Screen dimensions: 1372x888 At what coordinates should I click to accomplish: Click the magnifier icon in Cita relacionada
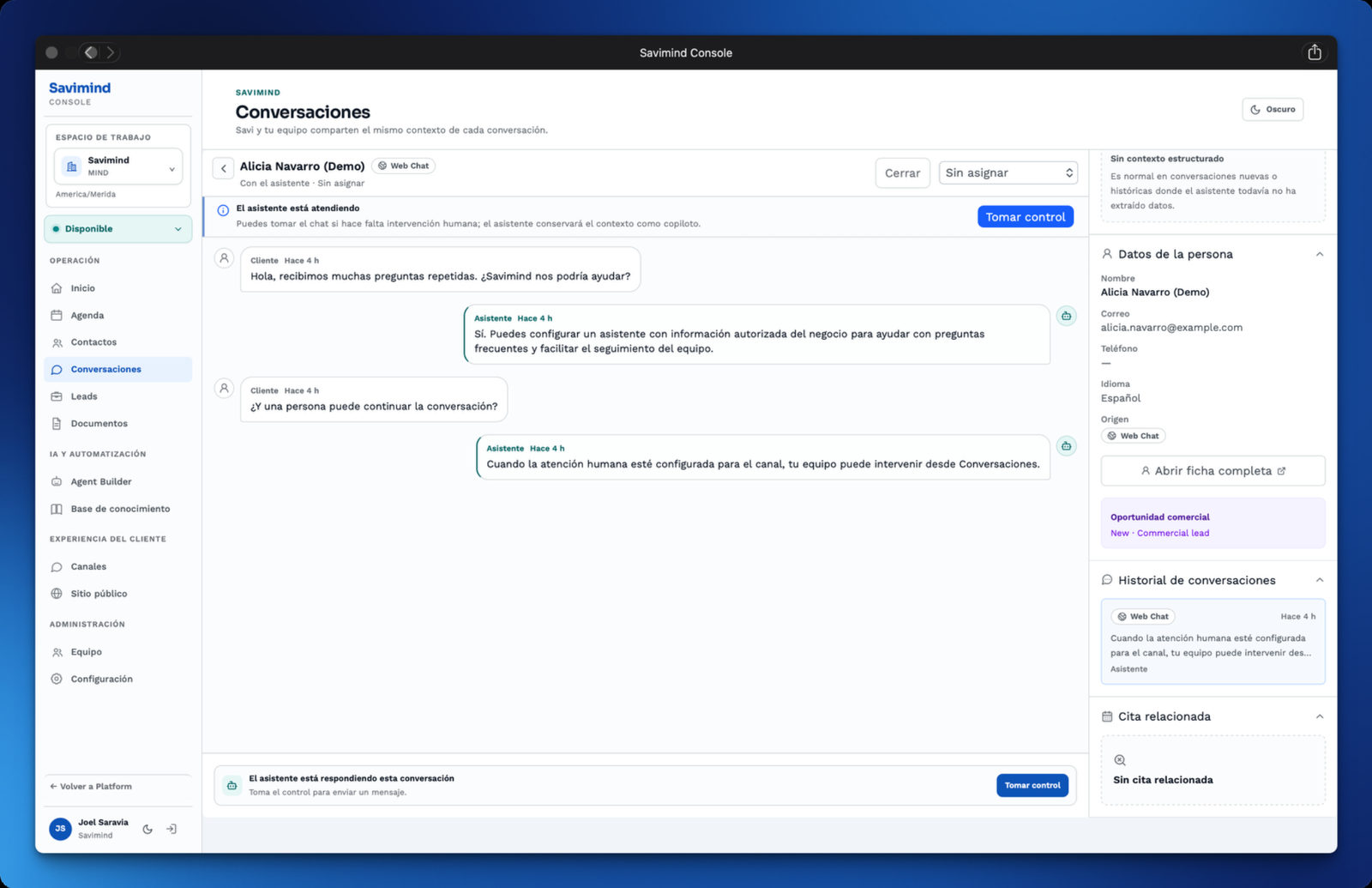click(x=1120, y=760)
